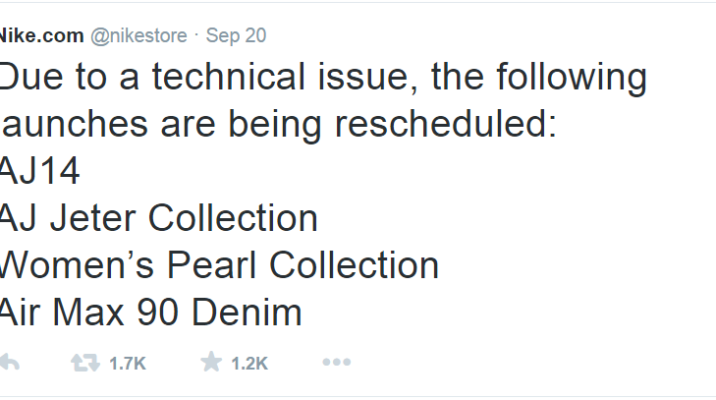Click the "Women's Pearl Collection" line

(x=218, y=265)
